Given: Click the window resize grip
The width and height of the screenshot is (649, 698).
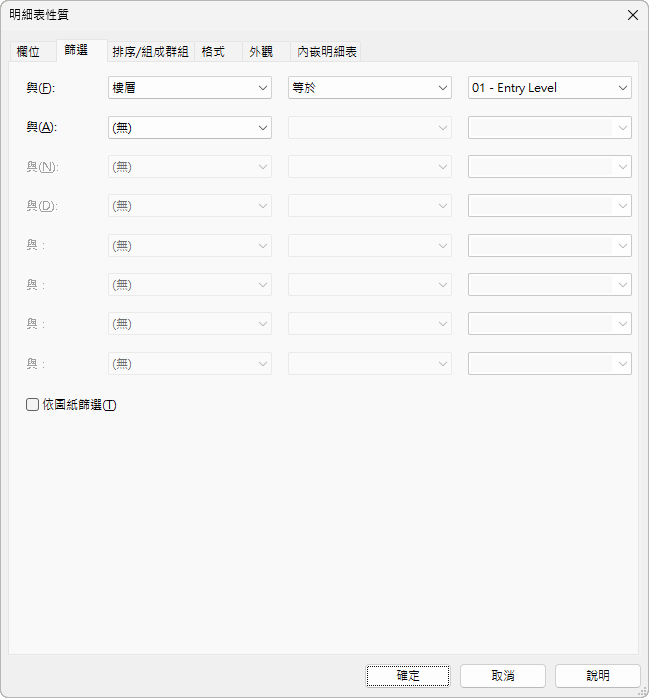Looking at the screenshot, I should 642,691.
